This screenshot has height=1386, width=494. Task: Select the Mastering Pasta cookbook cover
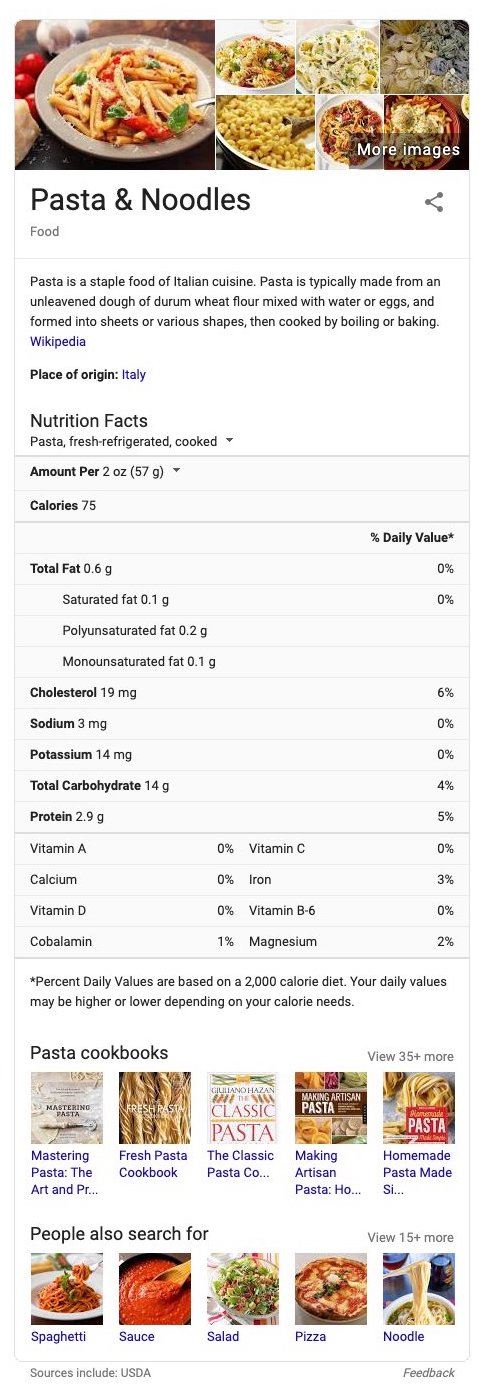click(x=67, y=1108)
